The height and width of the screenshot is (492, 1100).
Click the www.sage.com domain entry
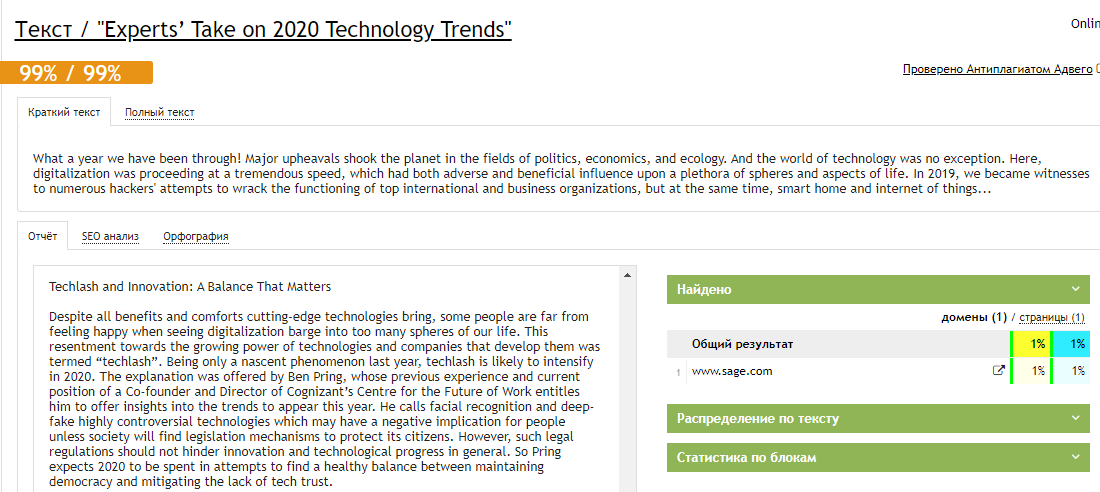[732, 371]
